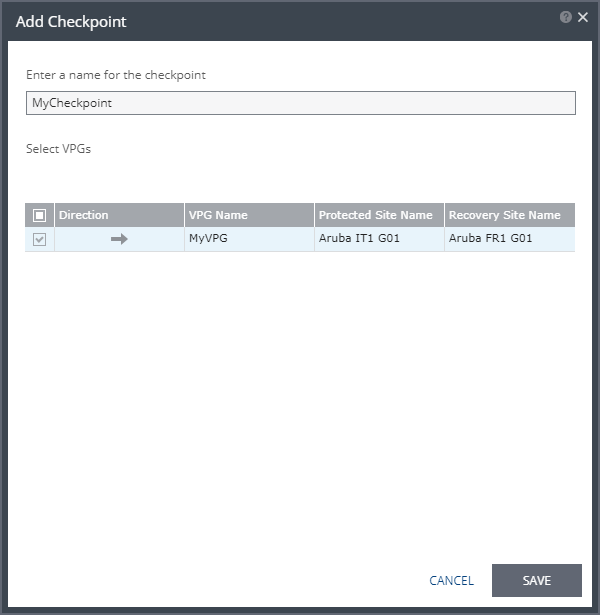Click divider between Direction and VPG Name headers

tap(184, 215)
